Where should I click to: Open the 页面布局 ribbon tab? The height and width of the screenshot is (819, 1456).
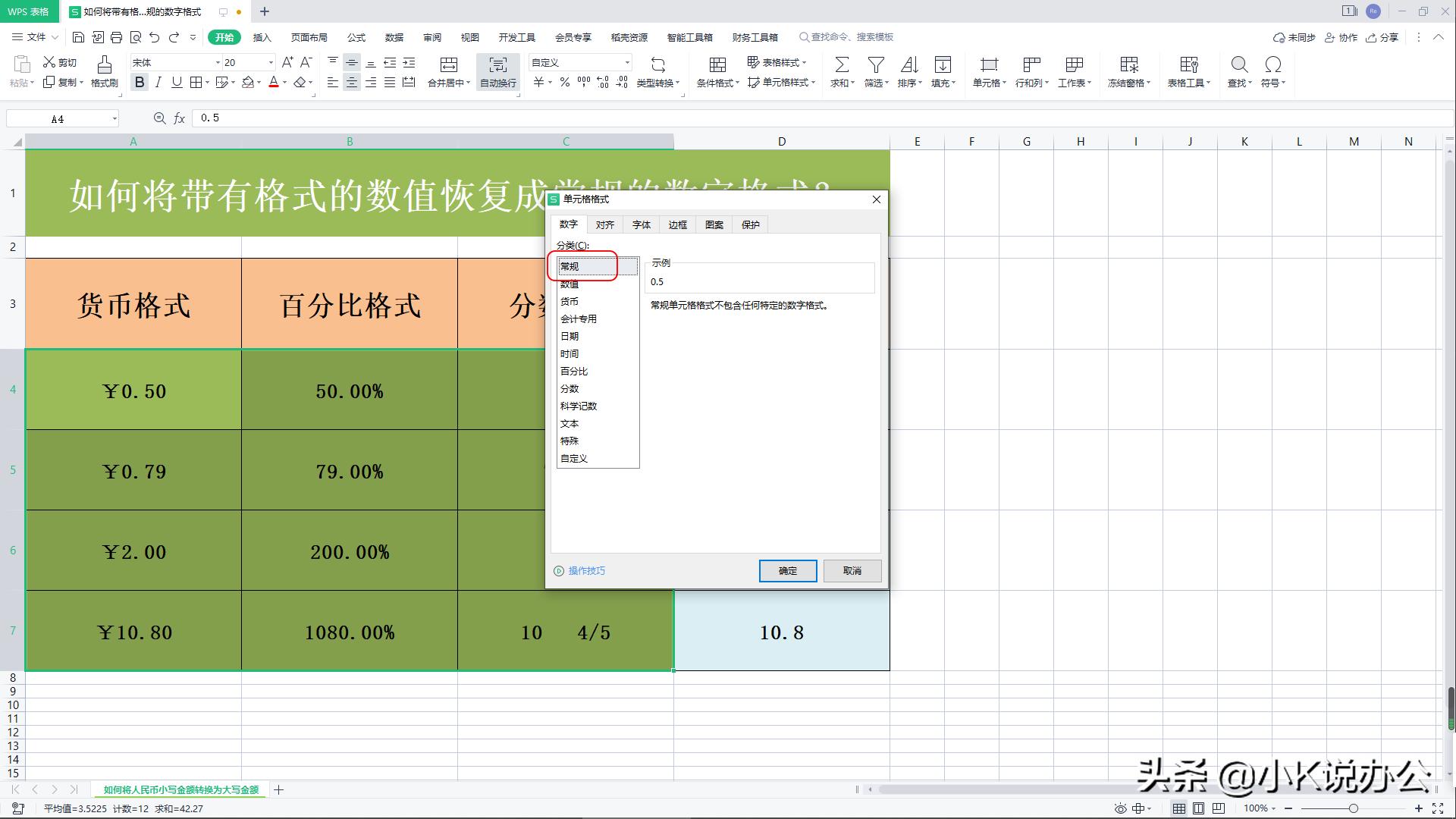[x=309, y=37]
